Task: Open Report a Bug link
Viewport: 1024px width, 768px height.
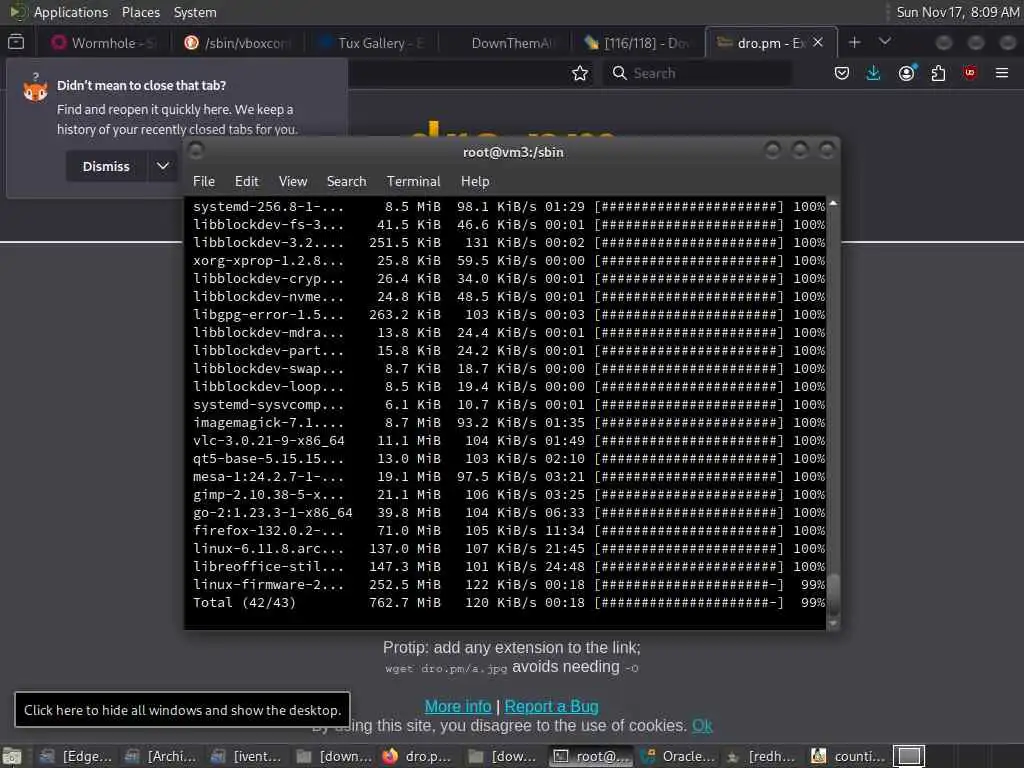Action: coord(551,707)
